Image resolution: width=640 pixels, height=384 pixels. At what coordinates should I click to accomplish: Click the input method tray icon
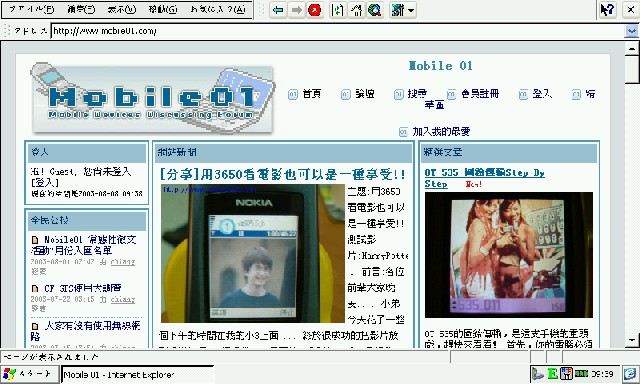point(566,373)
